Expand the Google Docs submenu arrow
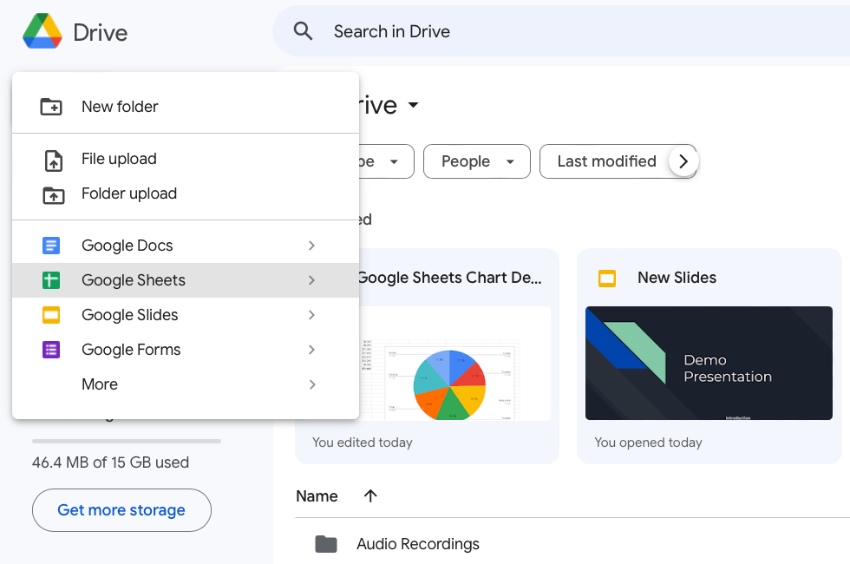Image resolution: width=850 pixels, height=564 pixels. pyautogui.click(x=312, y=245)
